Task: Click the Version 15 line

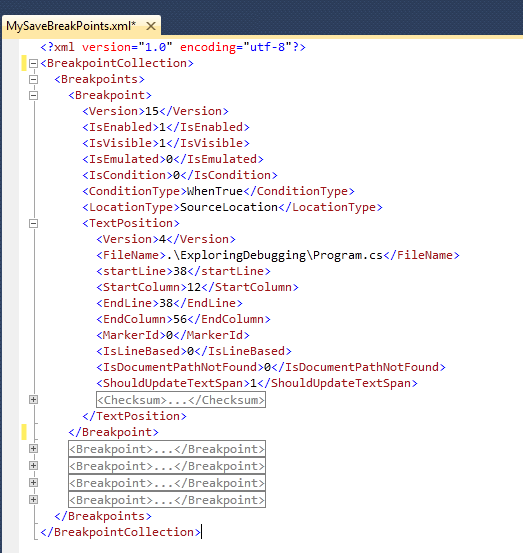Action: [x=156, y=111]
